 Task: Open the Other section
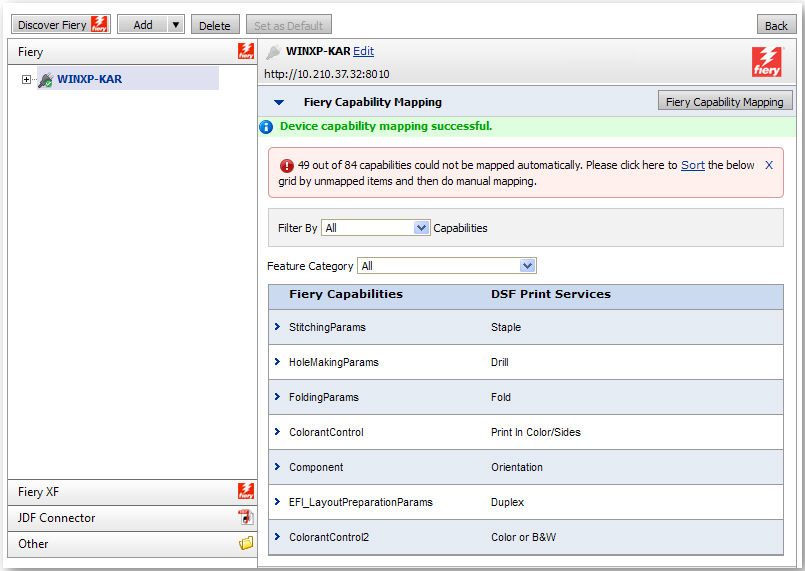(132, 544)
